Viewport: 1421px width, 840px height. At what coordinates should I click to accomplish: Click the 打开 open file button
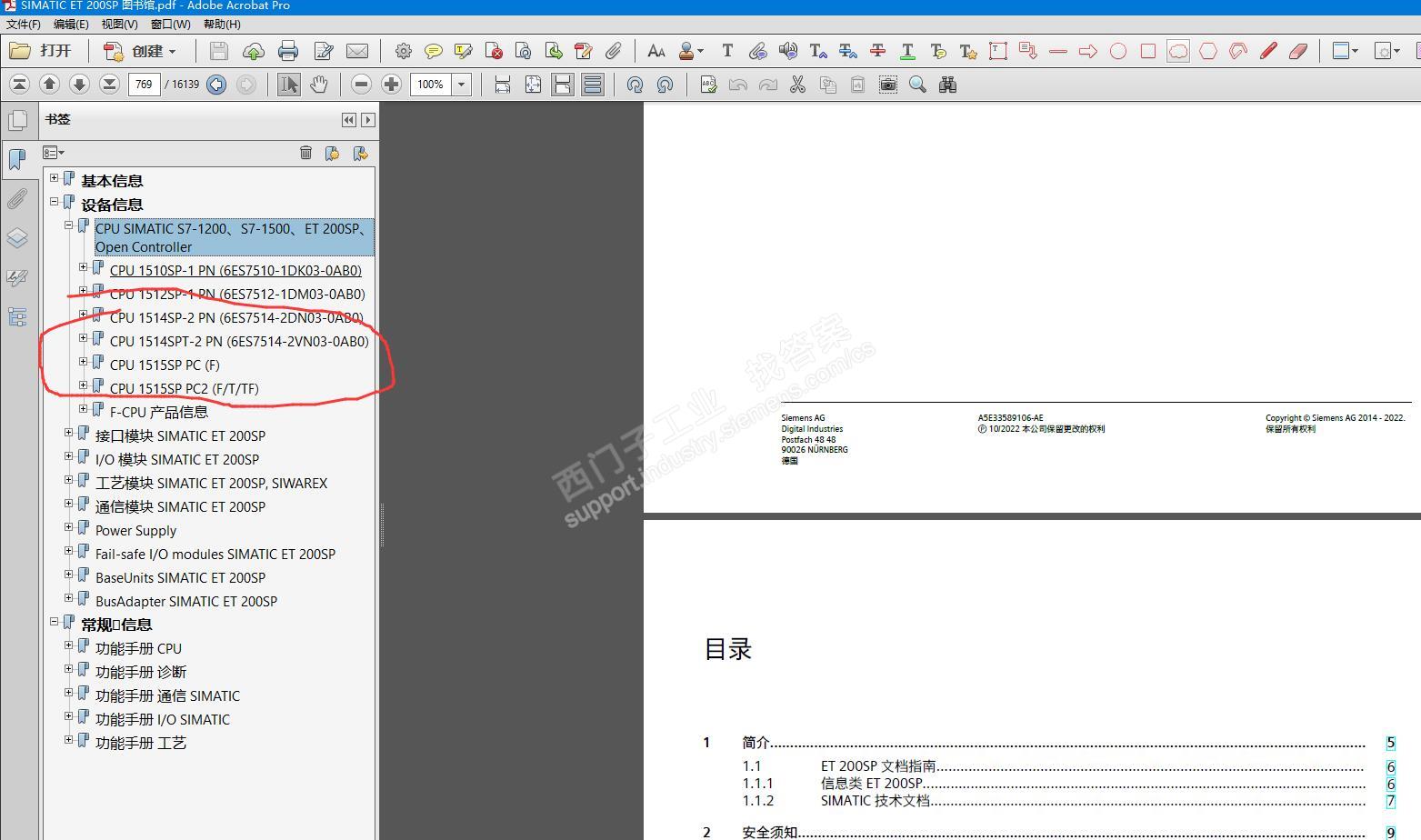click(x=40, y=51)
